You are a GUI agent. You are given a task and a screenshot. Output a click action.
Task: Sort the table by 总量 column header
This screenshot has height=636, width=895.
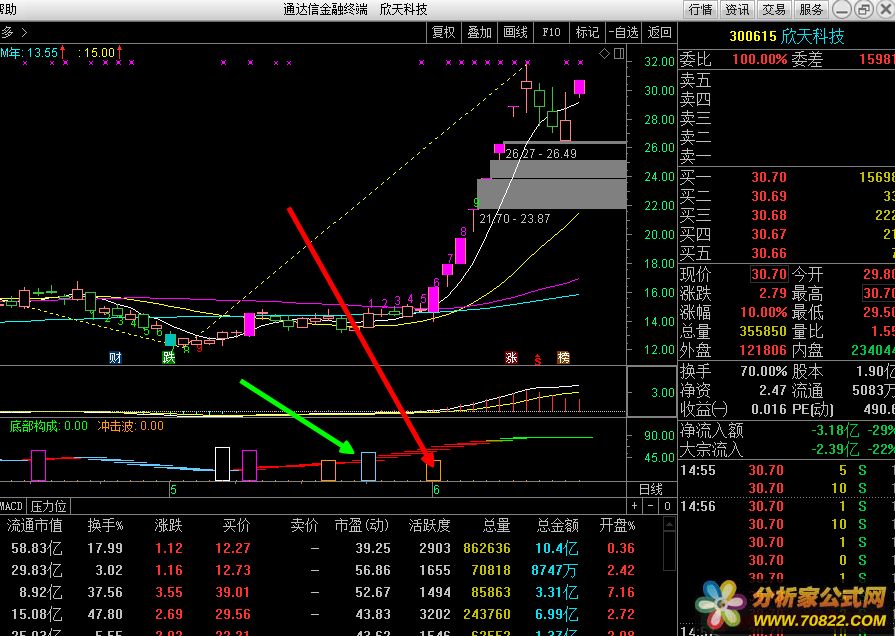(496, 525)
